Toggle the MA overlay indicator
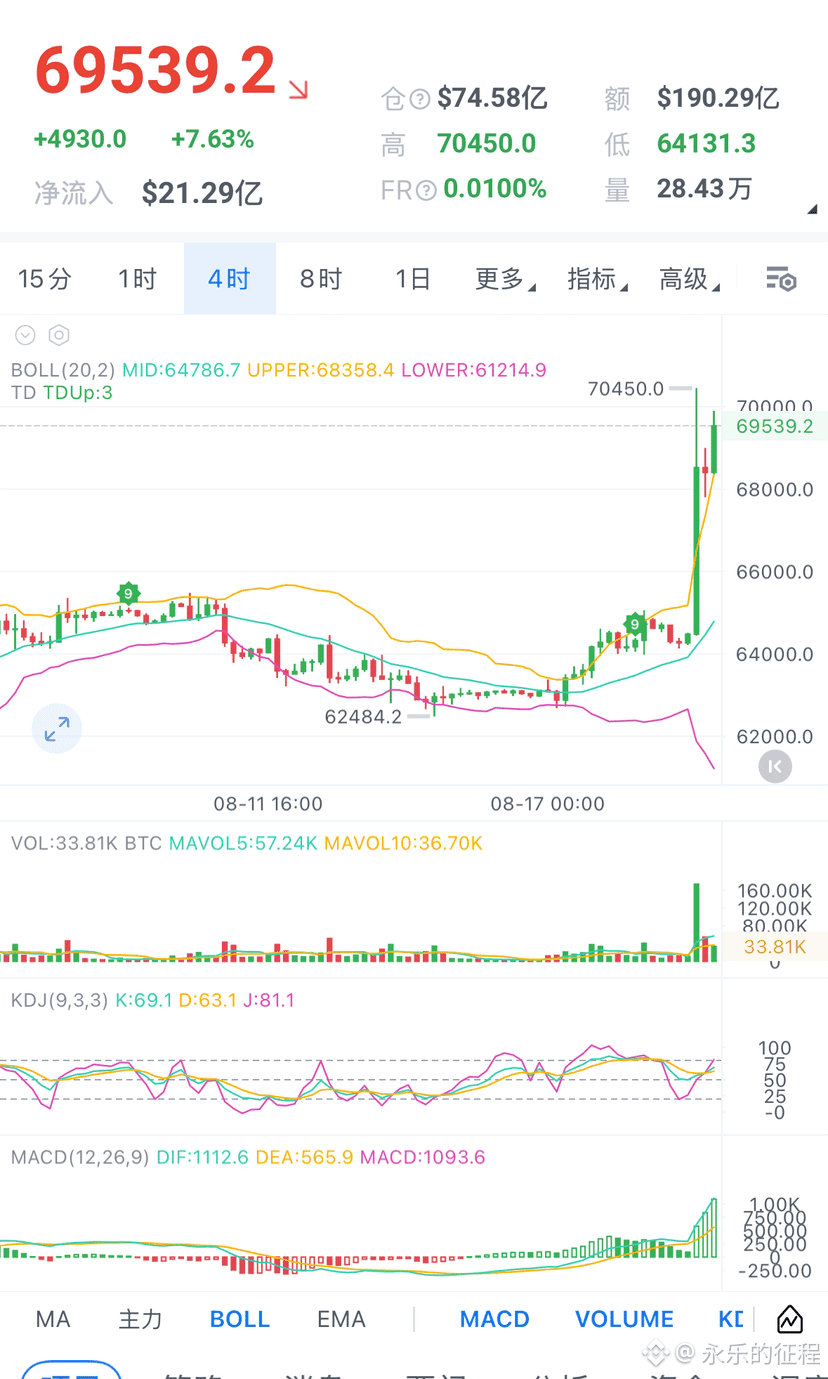Viewport: 828px width, 1379px height. pos(53,1319)
